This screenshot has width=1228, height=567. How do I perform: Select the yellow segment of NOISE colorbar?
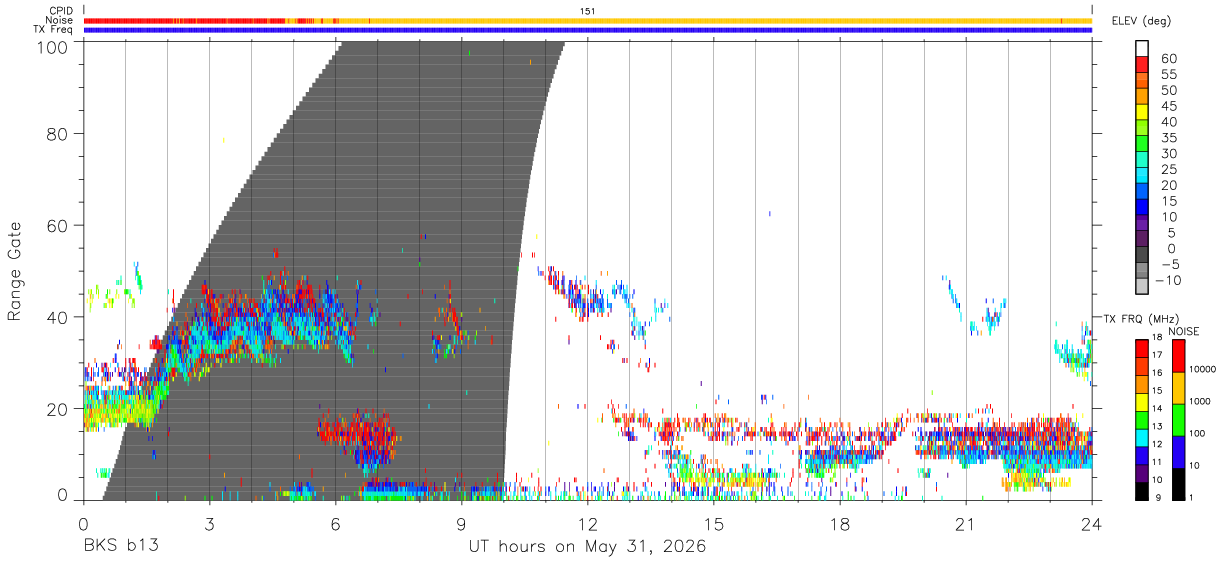pyautogui.click(x=1177, y=388)
